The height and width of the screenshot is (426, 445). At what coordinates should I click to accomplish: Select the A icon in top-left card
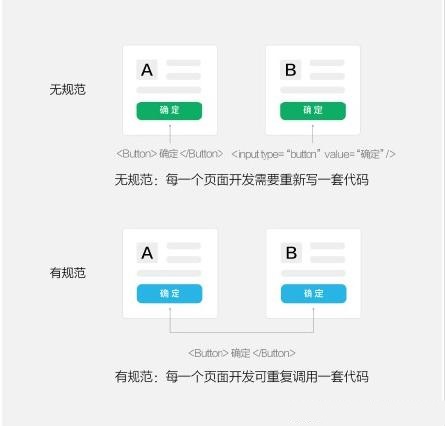click(147, 70)
